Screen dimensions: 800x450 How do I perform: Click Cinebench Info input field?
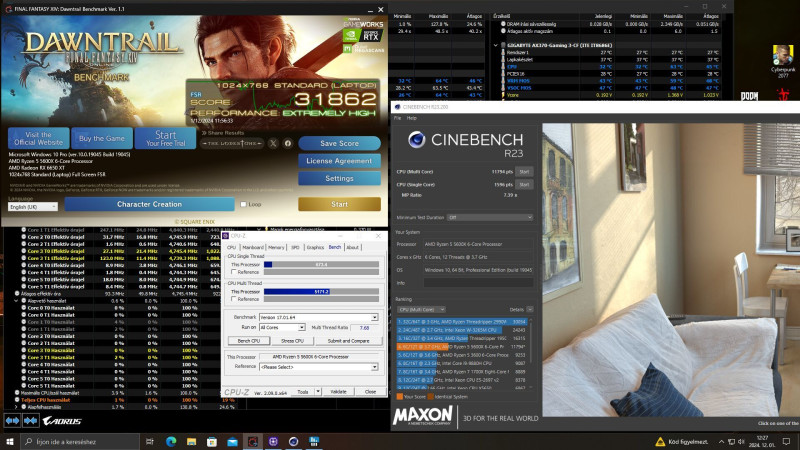point(479,283)
